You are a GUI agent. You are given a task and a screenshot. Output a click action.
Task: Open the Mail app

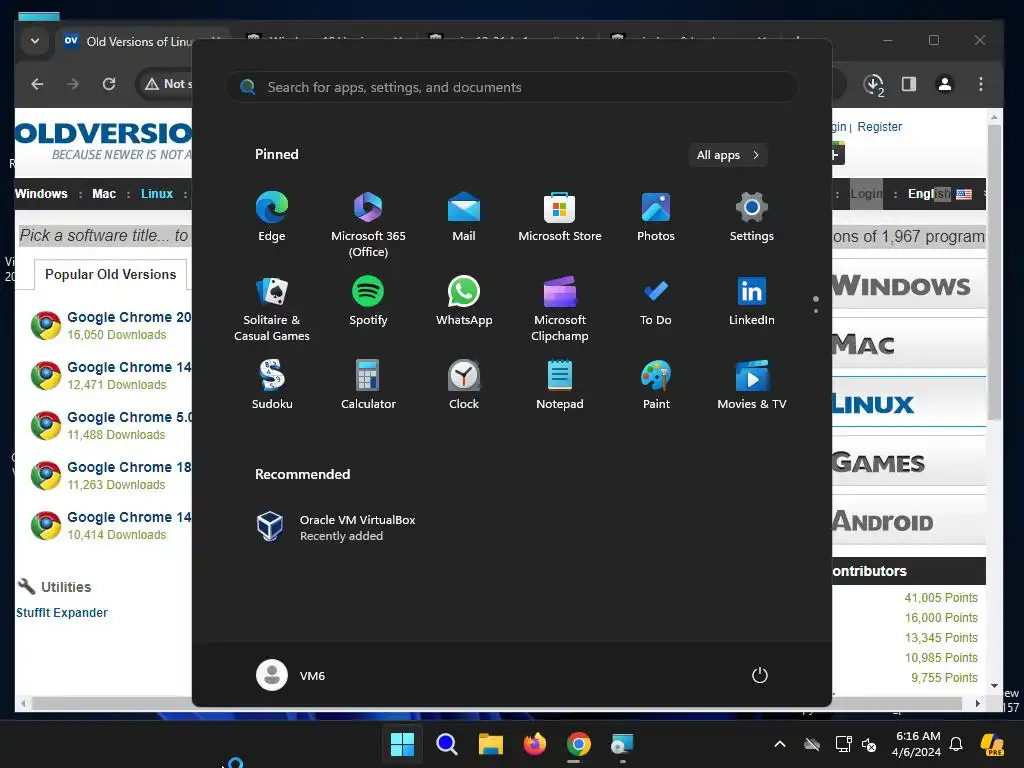pyautogui.click(x=464, y=217)
